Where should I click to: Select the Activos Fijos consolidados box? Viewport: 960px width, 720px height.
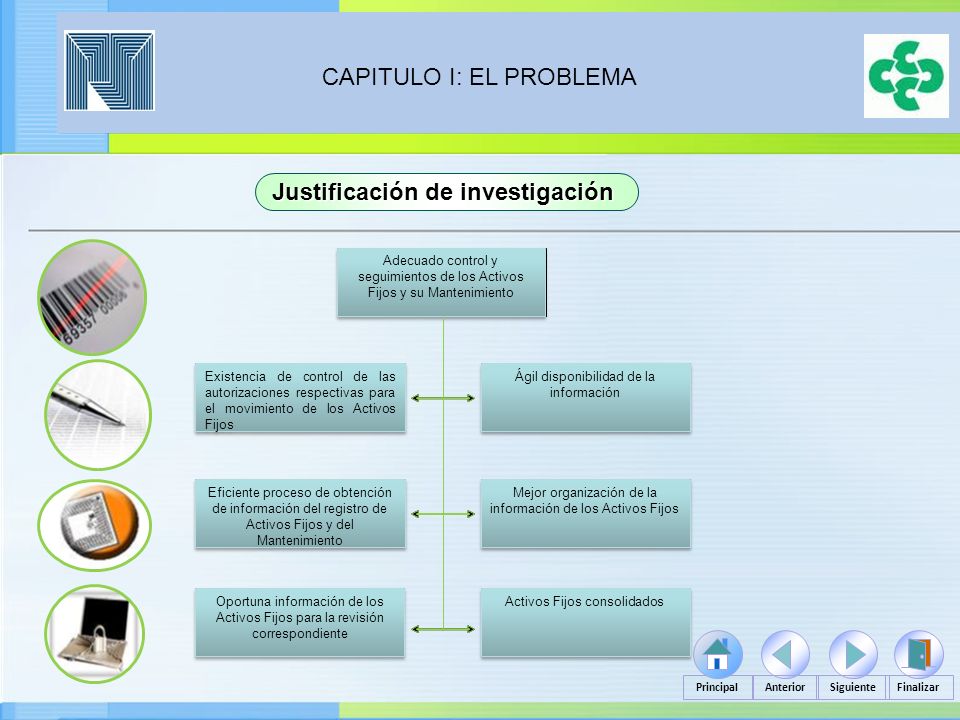pyautogui.click(x=585, y=623)
